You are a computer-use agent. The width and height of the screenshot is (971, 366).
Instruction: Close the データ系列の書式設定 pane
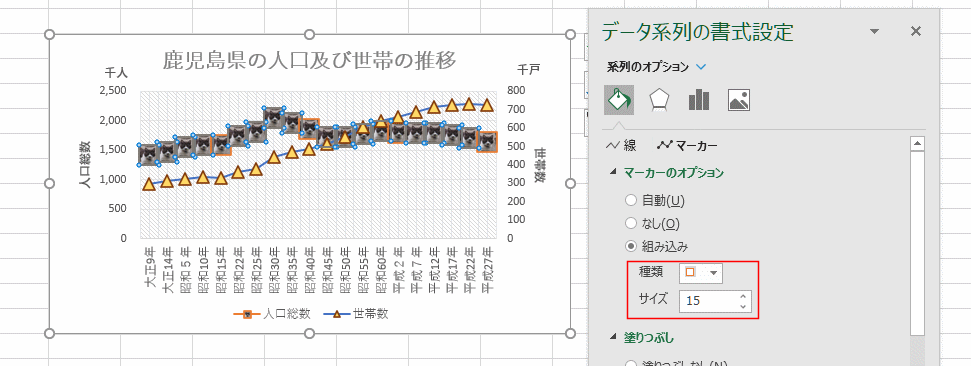[916, 32]
